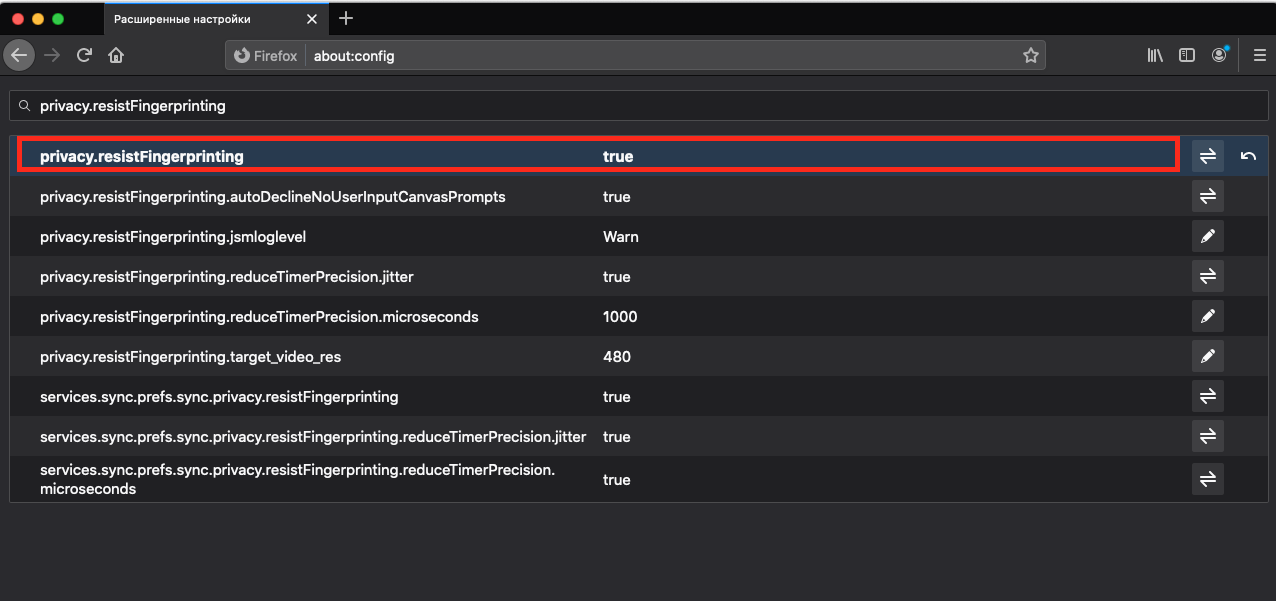Reset privacy.resistFingerprinting to default
This screenshot has height=601, width=1276.
point(1248,156)
